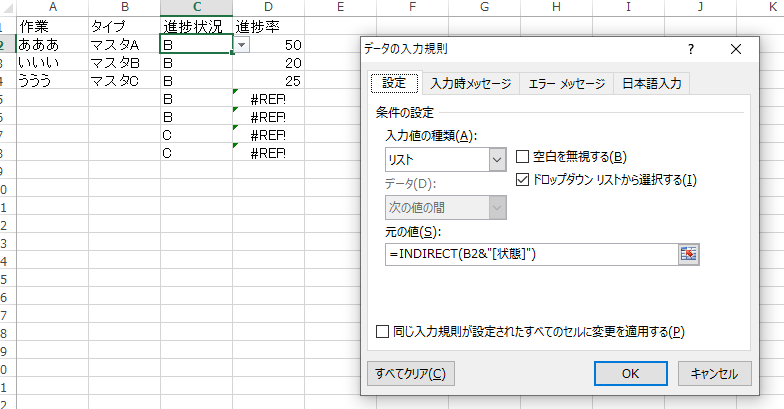Select column G header

click(484, 7)
